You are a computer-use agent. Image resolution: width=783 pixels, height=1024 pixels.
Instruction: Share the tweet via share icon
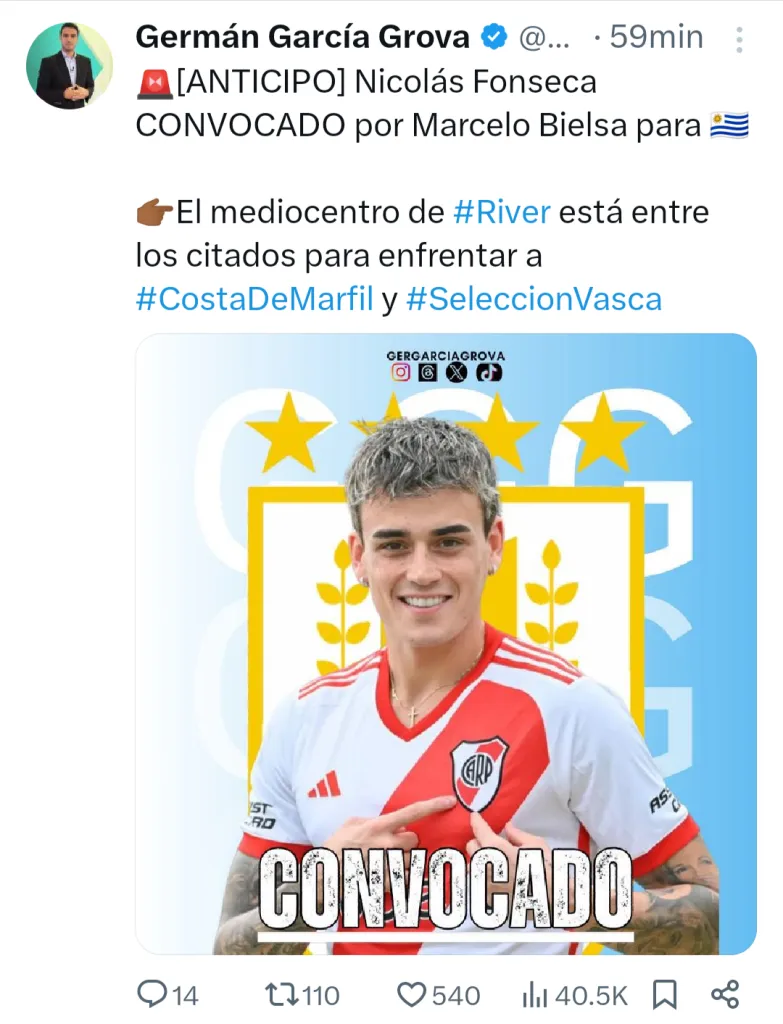725,995
